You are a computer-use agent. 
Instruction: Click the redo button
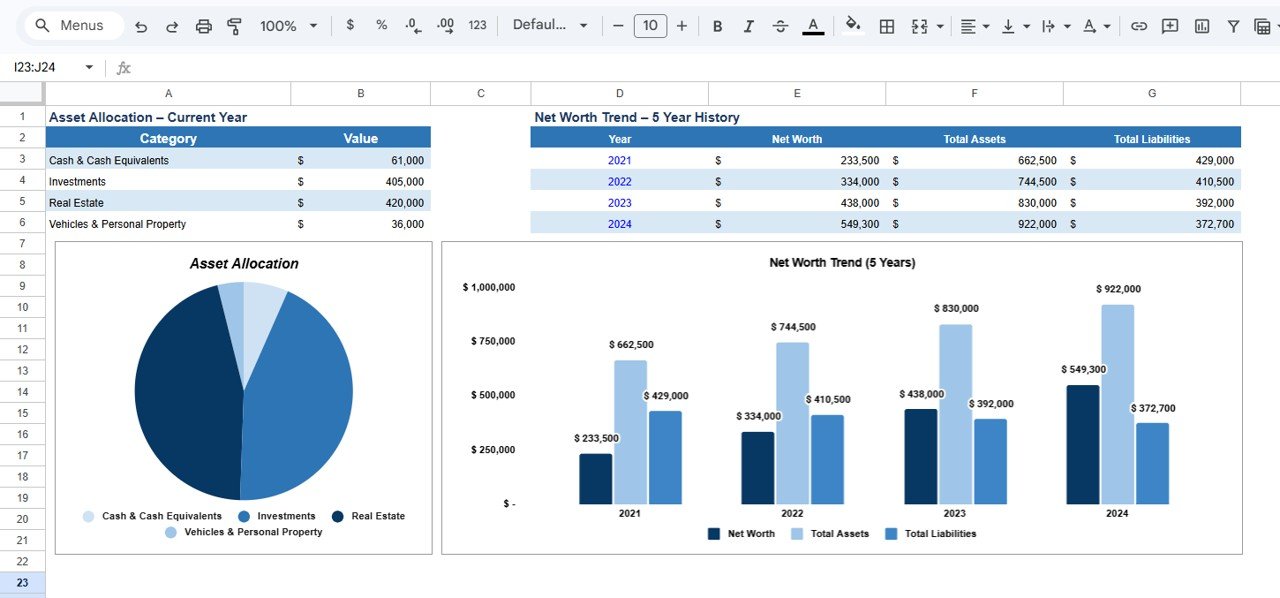click(172, 25)
